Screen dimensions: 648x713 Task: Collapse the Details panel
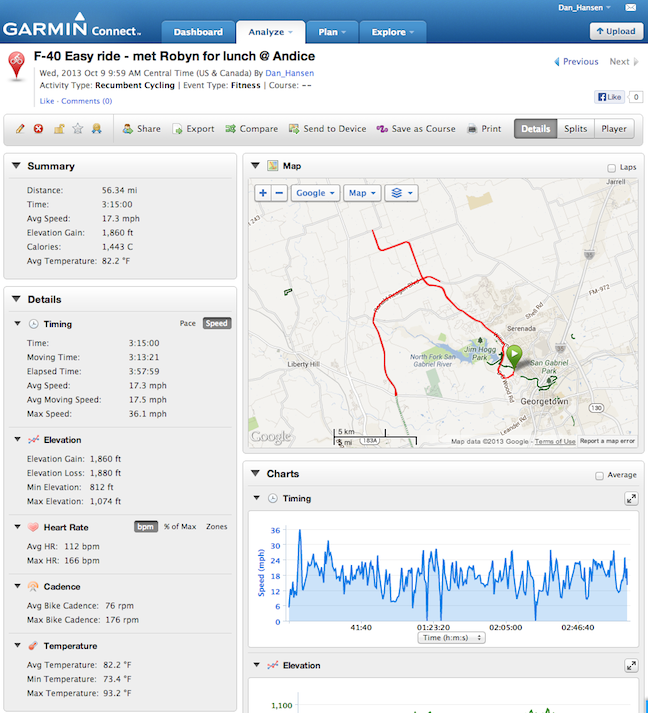(16, 299)
